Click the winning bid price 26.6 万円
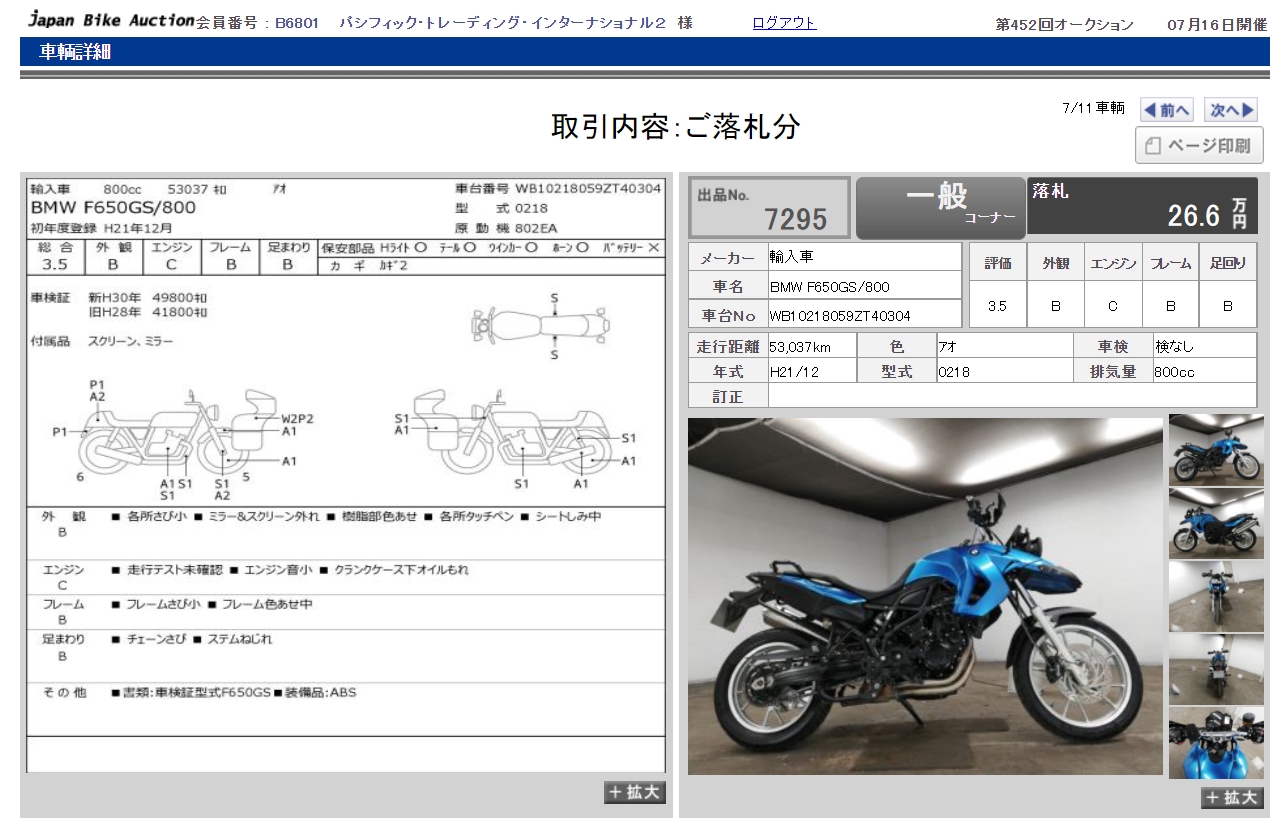 [x=1207, y=214]
